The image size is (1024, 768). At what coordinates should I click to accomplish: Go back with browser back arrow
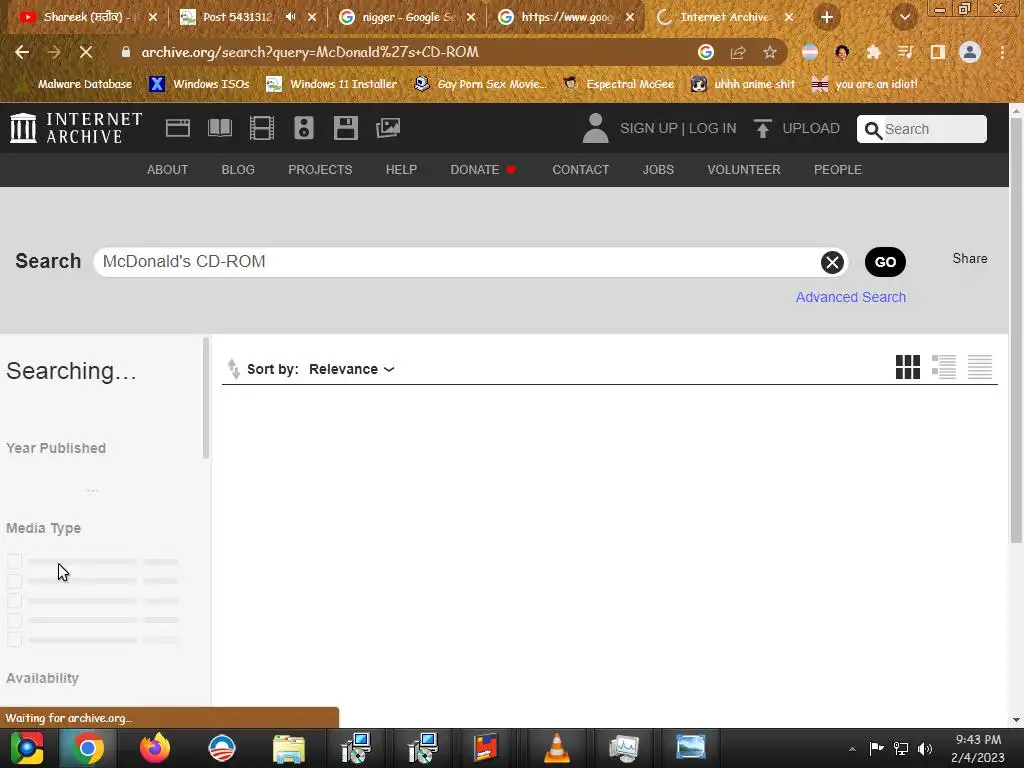tap(22, 52)
